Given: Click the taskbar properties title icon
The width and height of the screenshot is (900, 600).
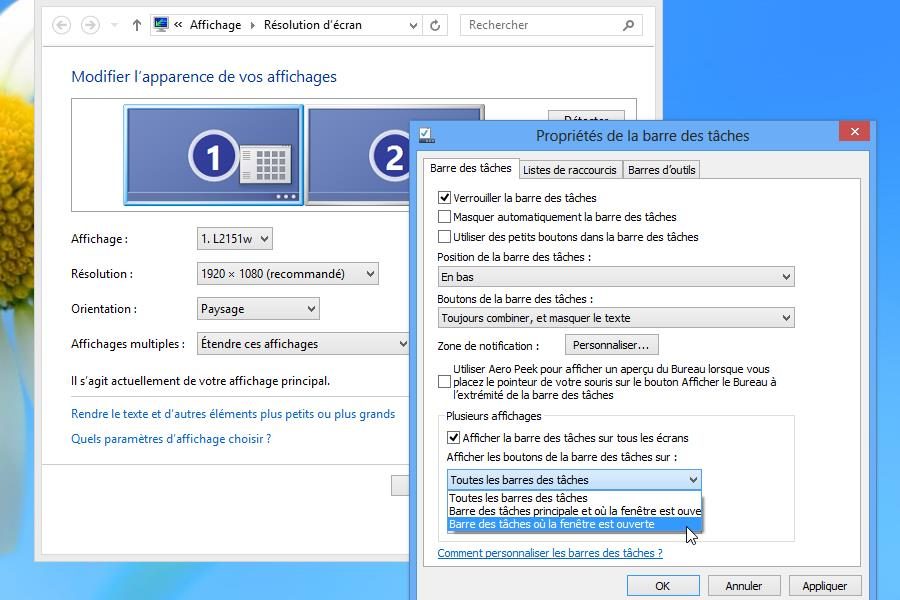Looking at the screenshot, I should [427, 135].
